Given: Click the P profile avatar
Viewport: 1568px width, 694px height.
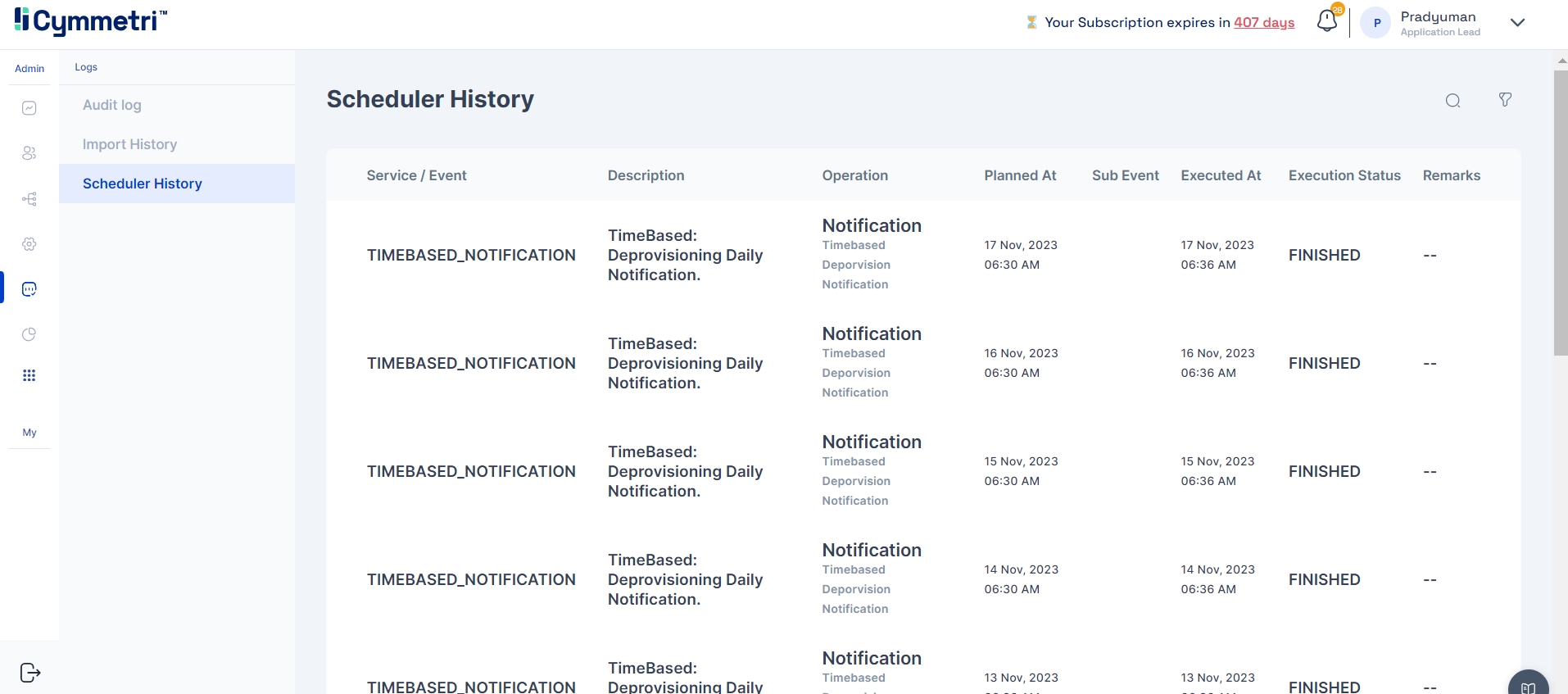Looking at the screenshot, I should coord(1376,23).
